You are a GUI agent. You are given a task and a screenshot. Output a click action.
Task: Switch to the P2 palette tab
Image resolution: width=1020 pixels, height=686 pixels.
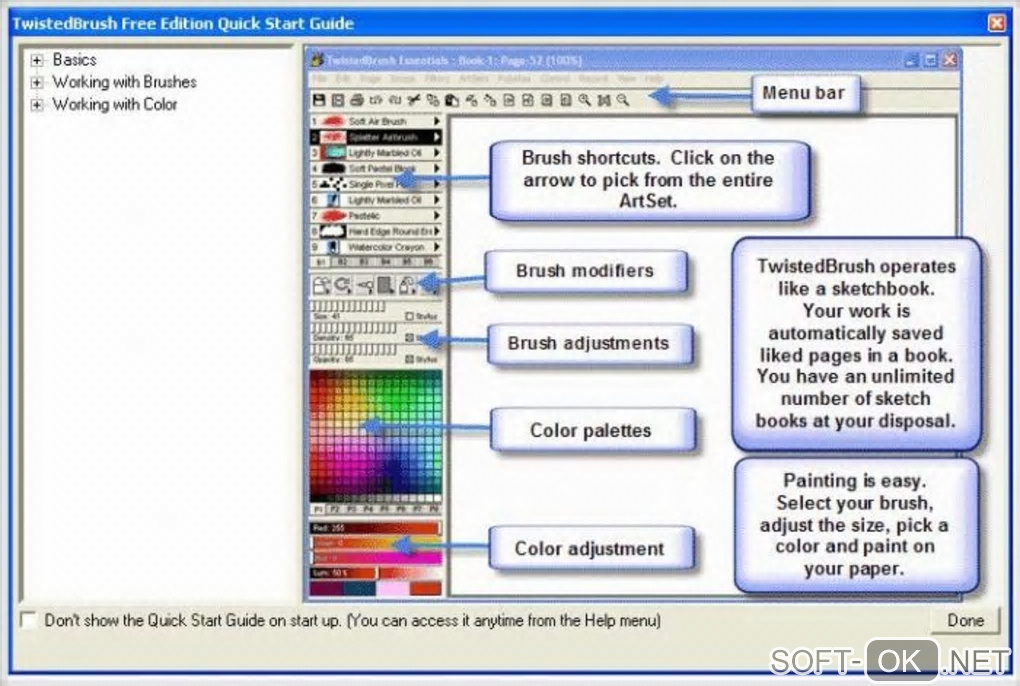334,509
